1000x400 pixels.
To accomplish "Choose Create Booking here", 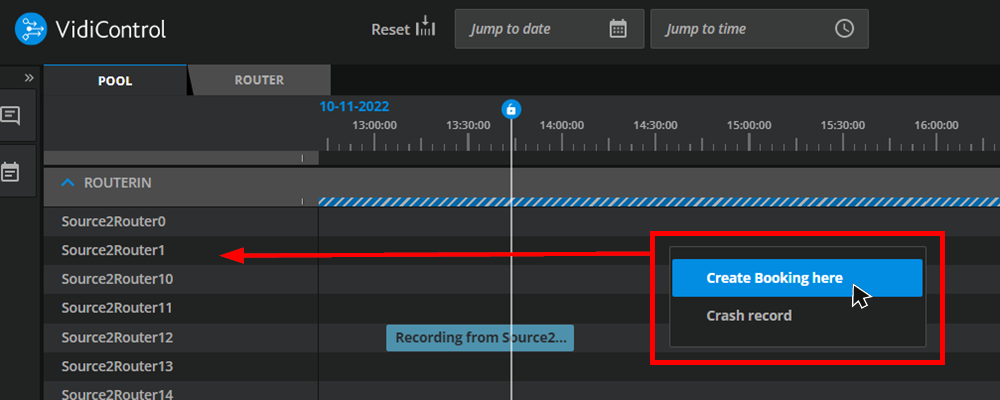I will click(796, 278).
